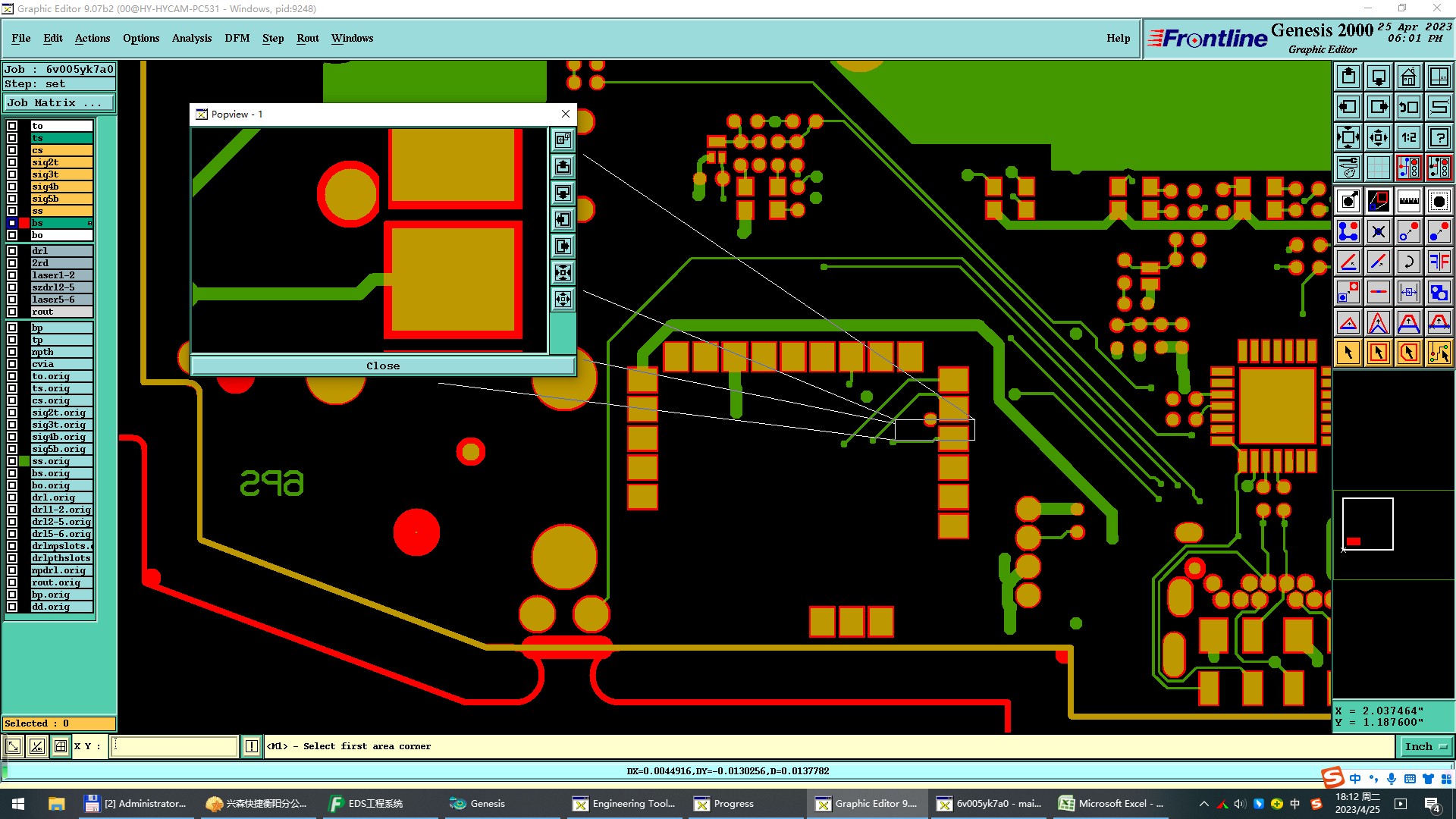
Task: Toggle display checkbox for layer ss.orig
Action: pos(12,461)
